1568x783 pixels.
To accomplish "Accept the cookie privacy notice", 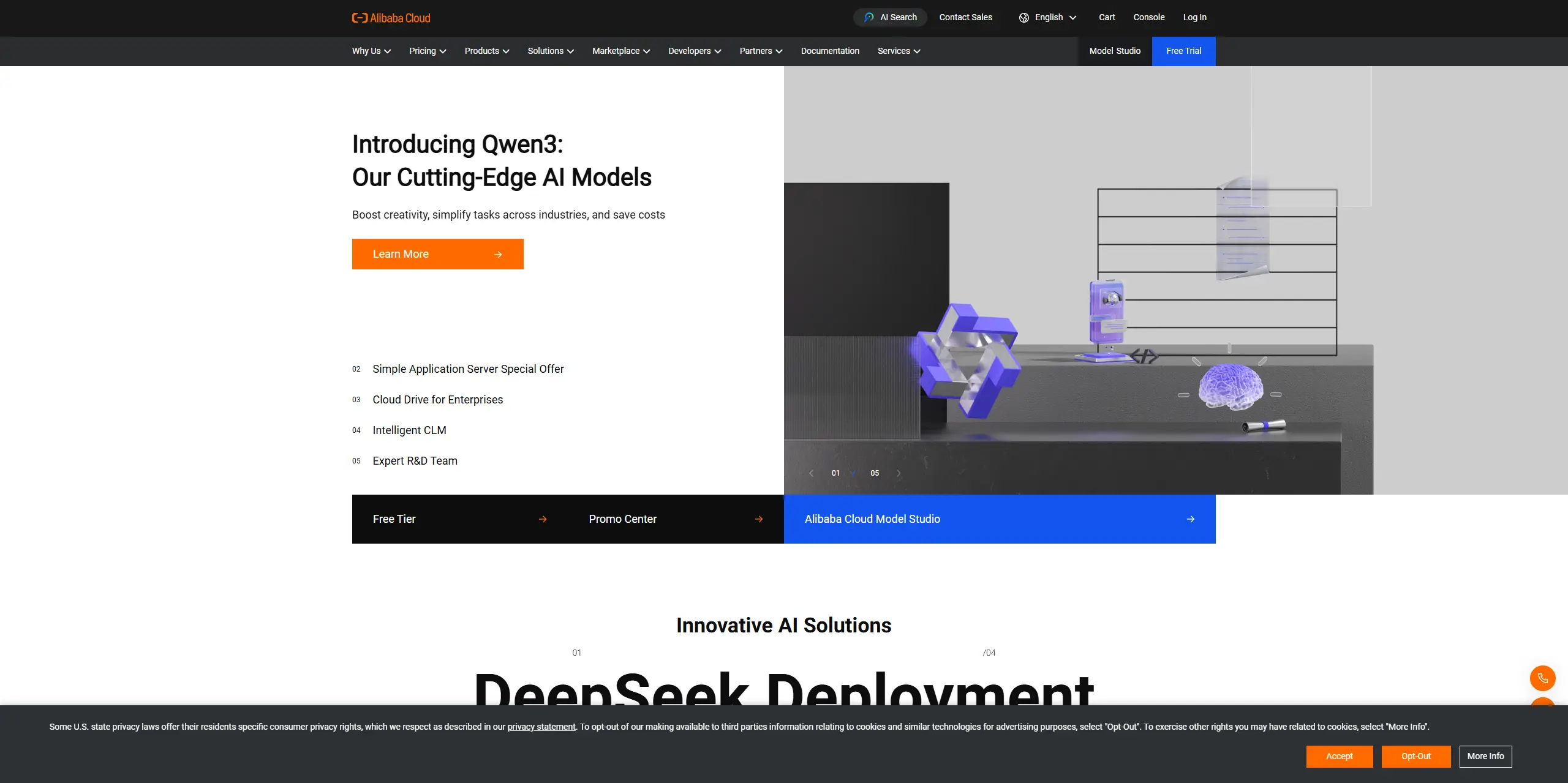I will click(1339, 756).
